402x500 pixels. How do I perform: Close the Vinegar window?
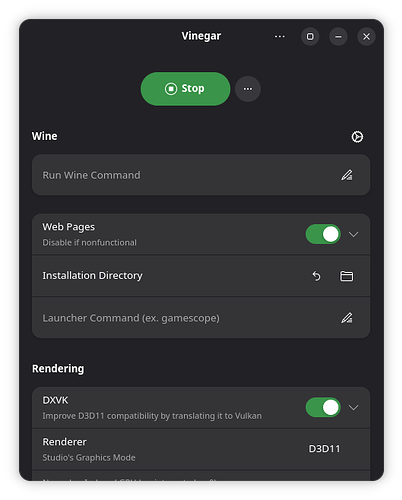tap(366, 36)
